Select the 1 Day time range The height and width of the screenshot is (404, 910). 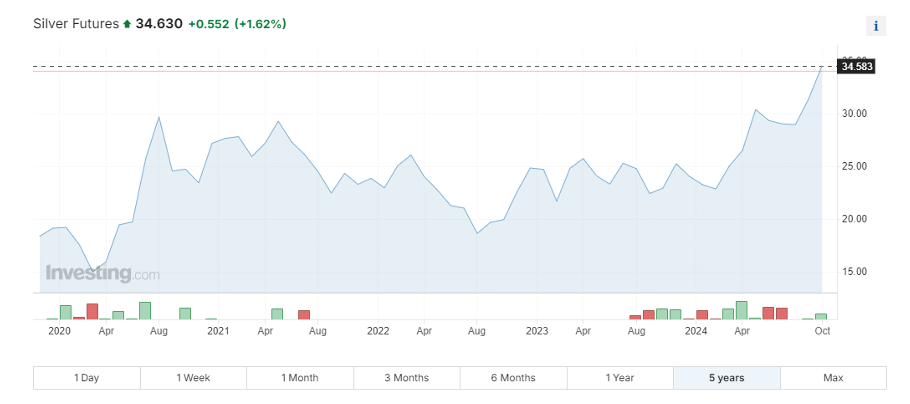[87, 378]
